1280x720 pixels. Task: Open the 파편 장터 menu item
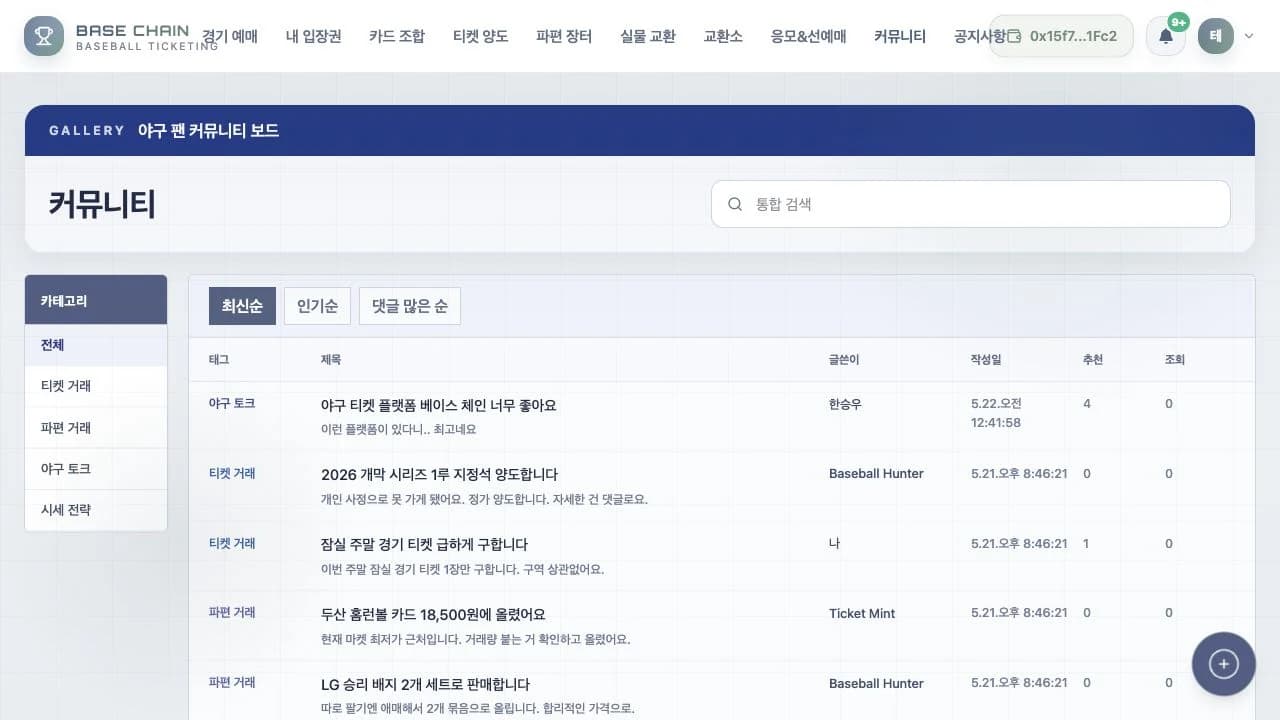[x=564, y=36]
